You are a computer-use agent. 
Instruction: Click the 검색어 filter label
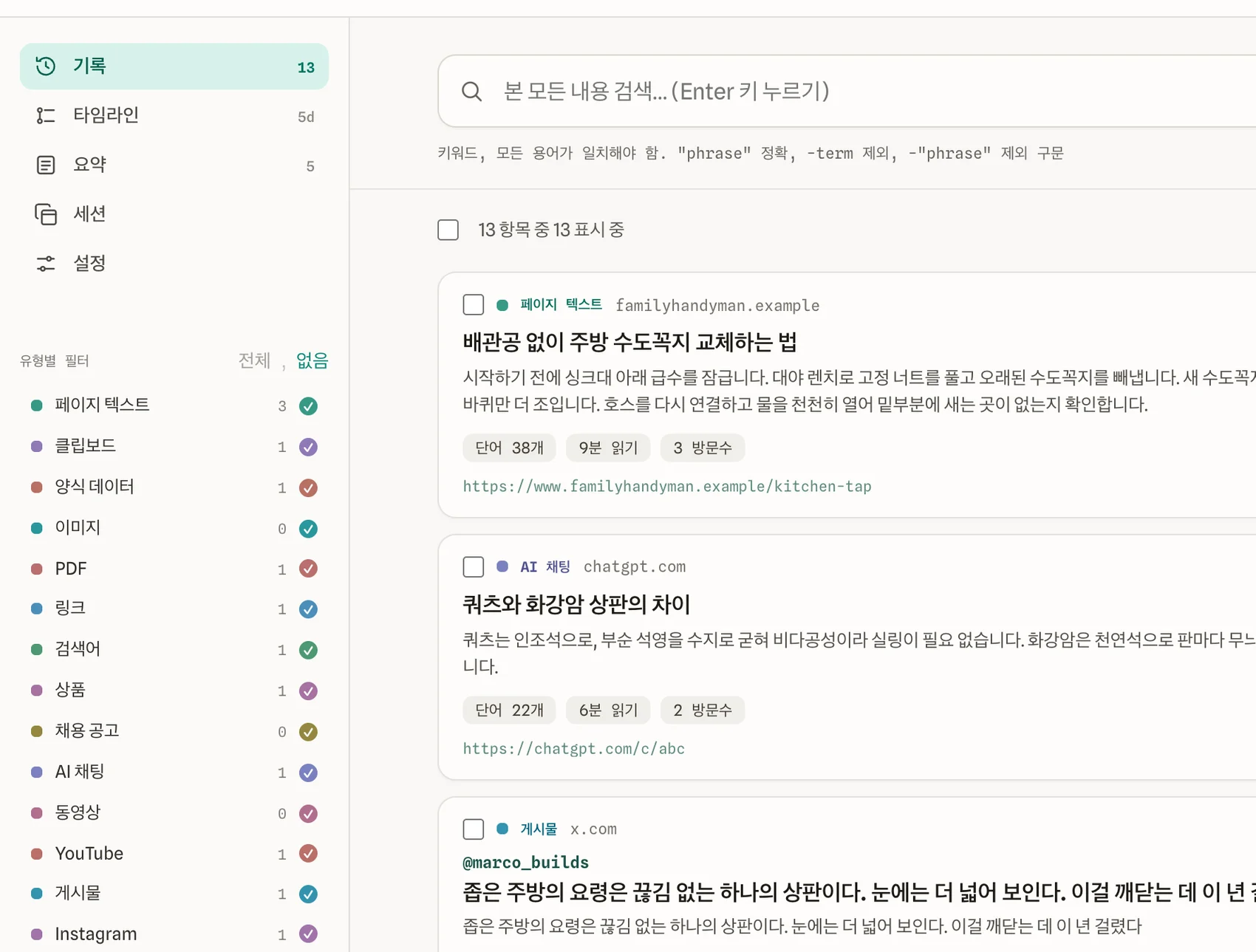(77, 649)
